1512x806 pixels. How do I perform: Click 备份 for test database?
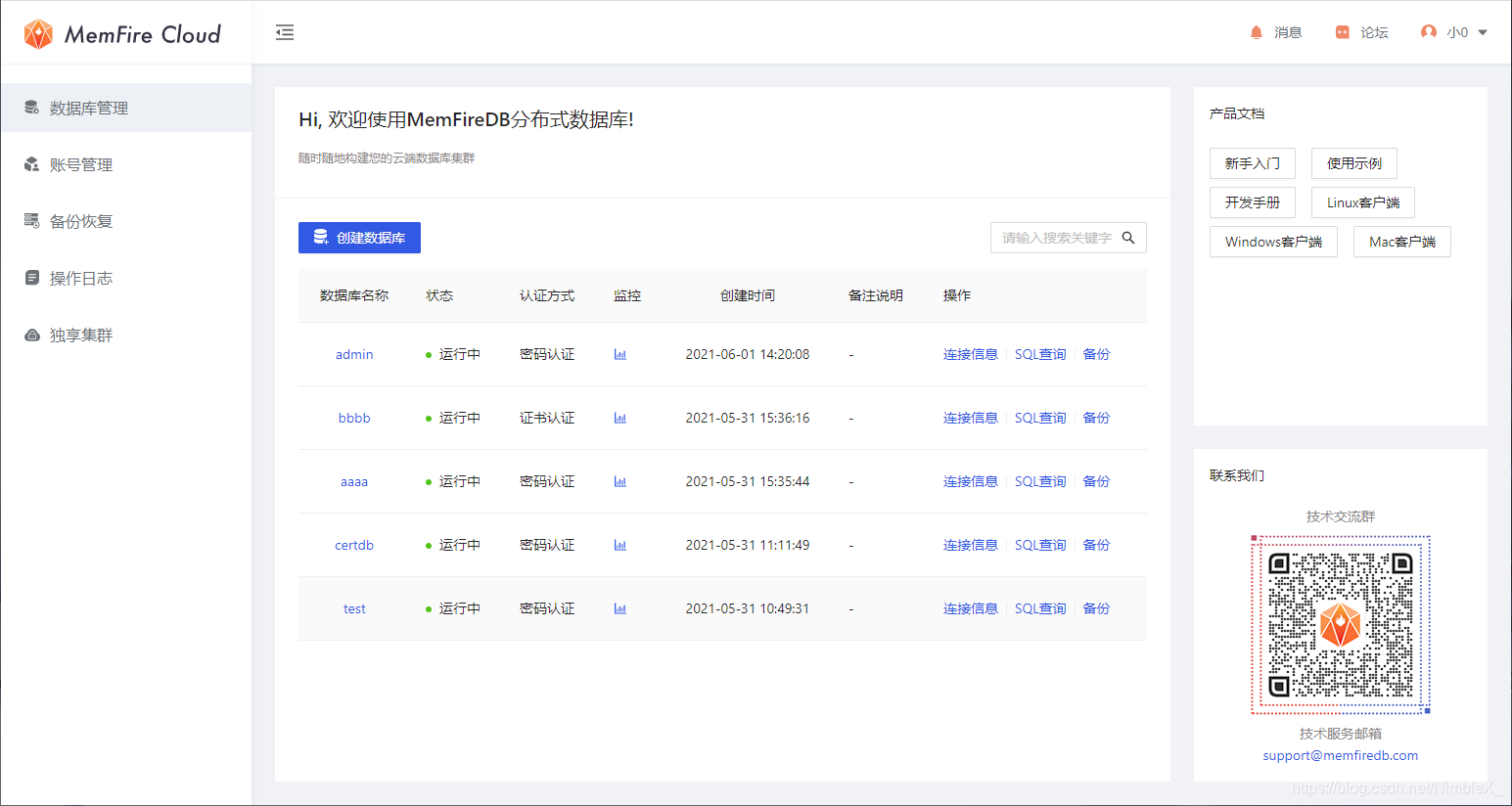point(1096,608)
